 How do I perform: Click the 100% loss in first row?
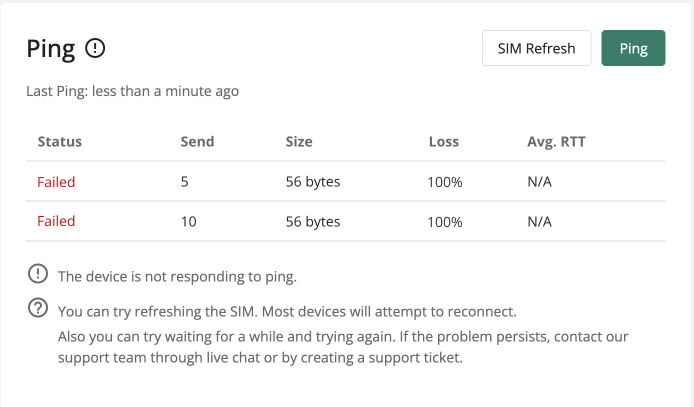pyautogui.click(x=445, y=182)
